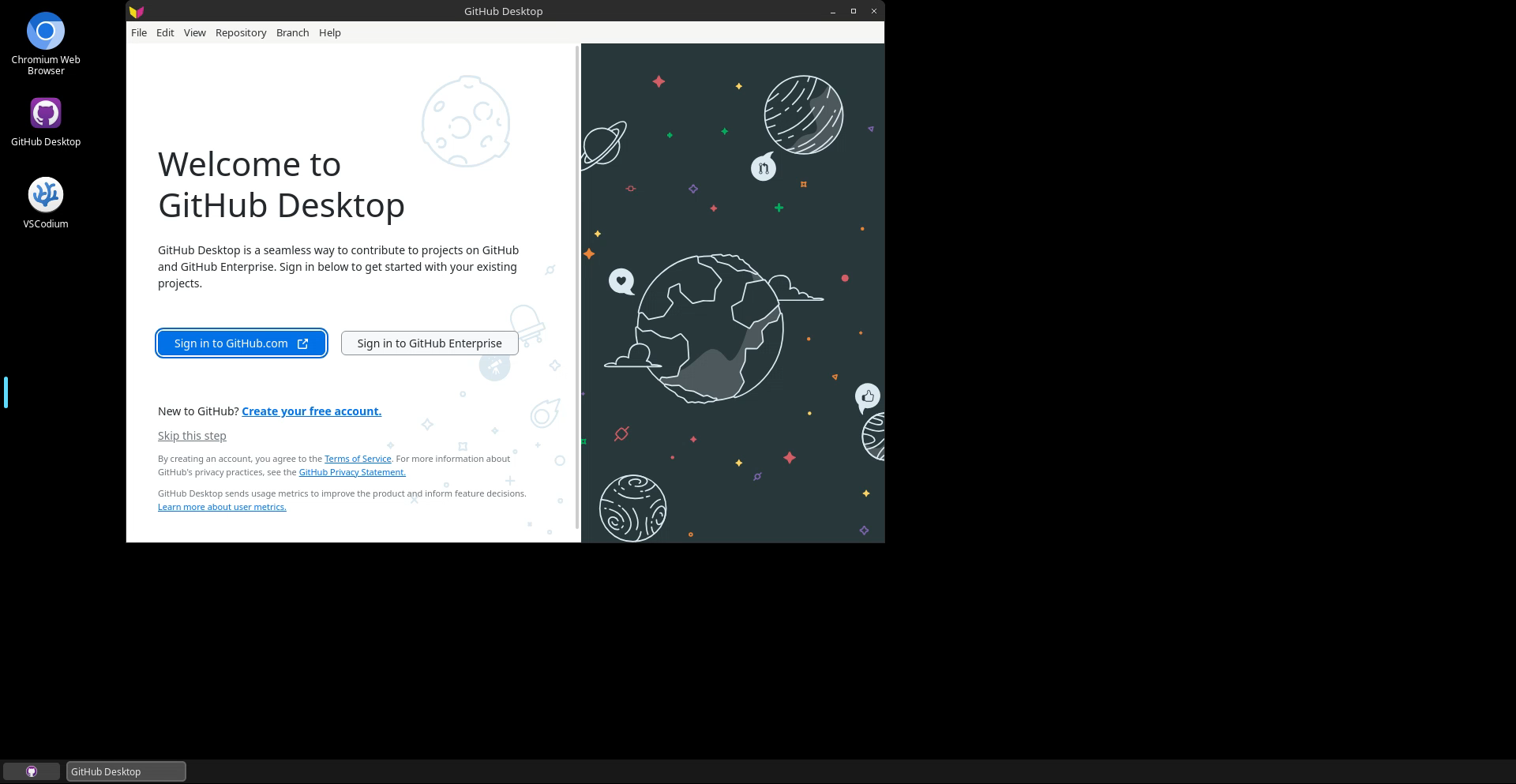
Task: Open the Edit menu
Action: [165, 32]
